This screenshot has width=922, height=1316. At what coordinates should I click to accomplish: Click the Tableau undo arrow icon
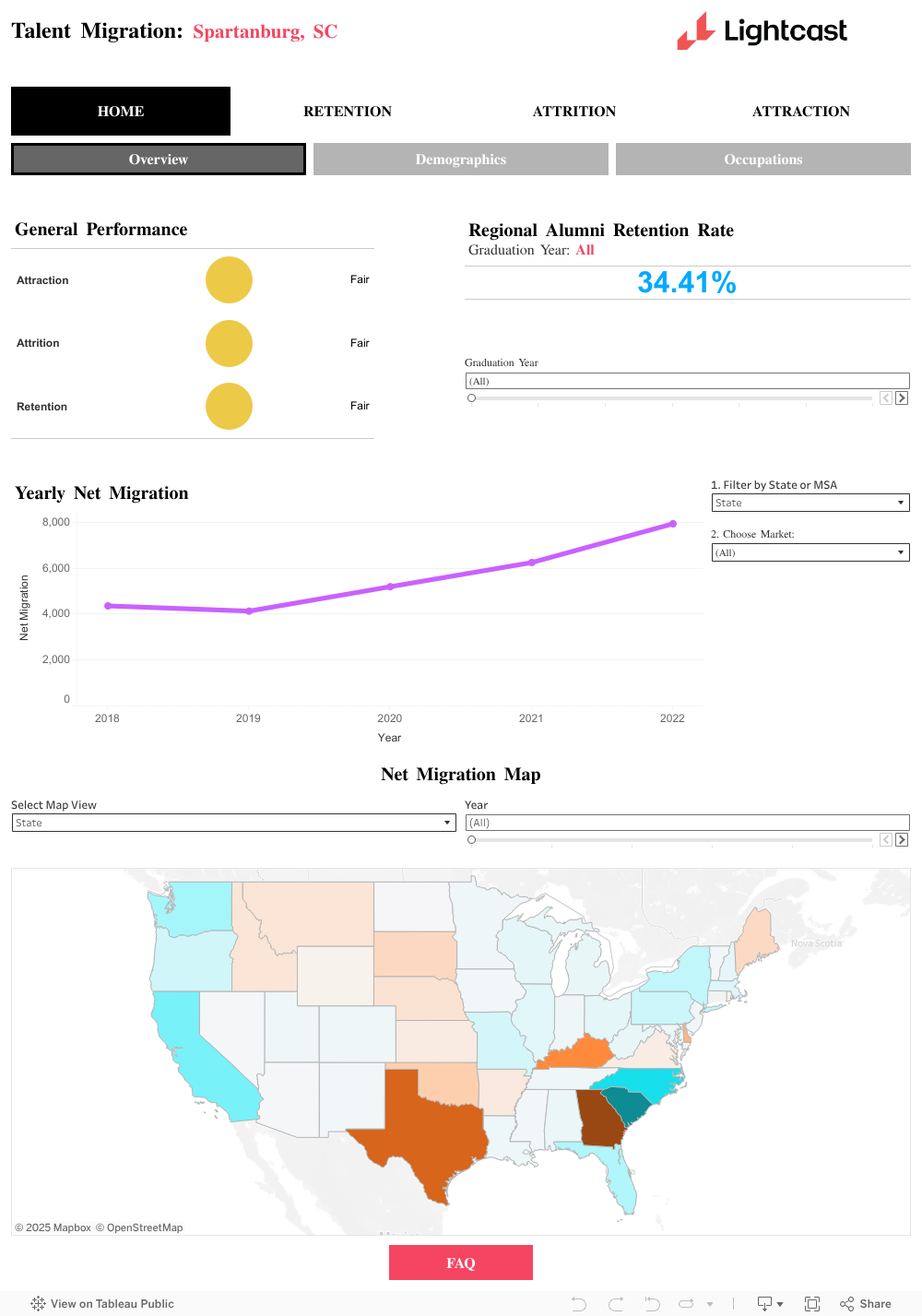(579, 1303)
